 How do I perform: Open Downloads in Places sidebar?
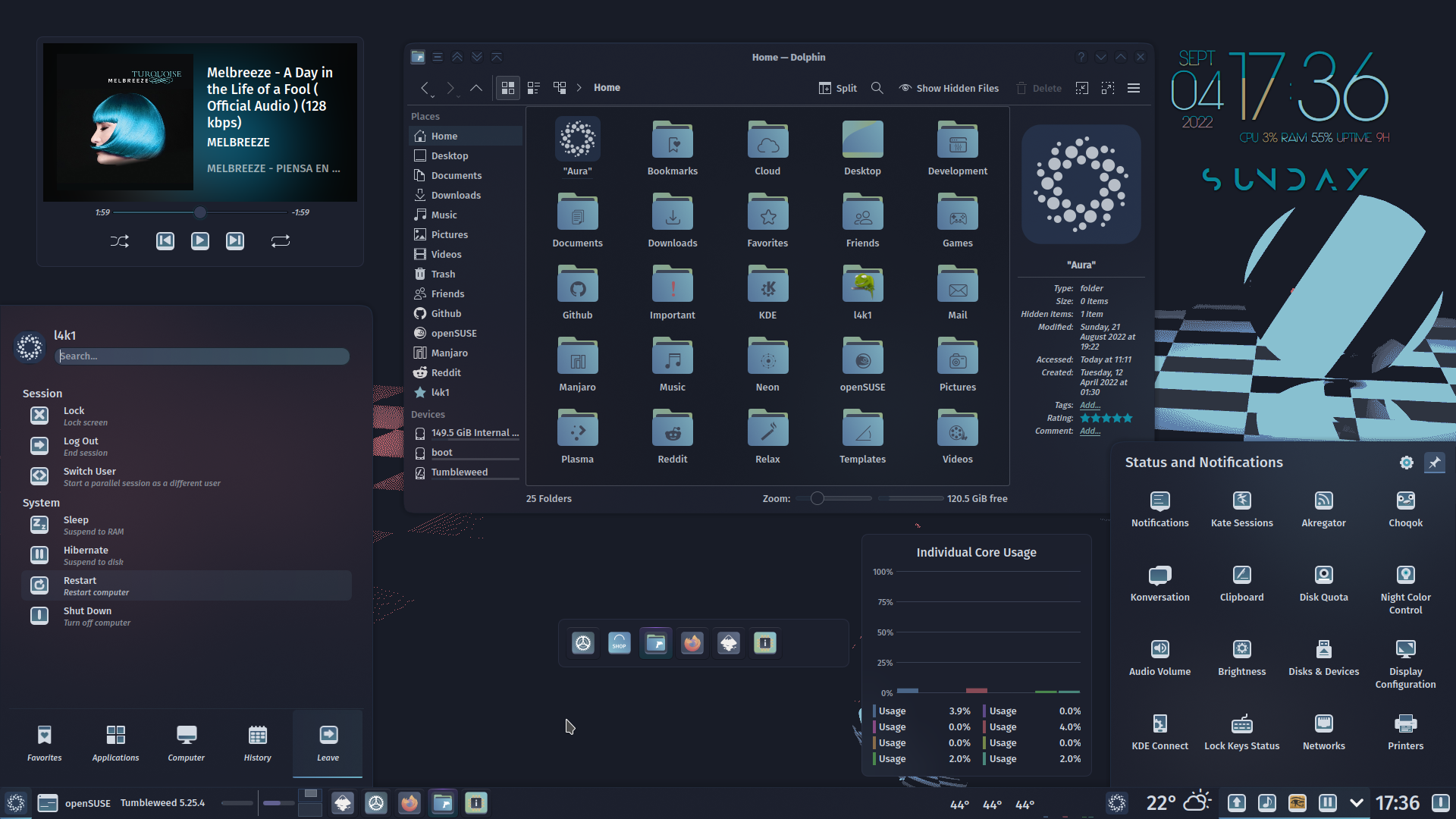465,195
